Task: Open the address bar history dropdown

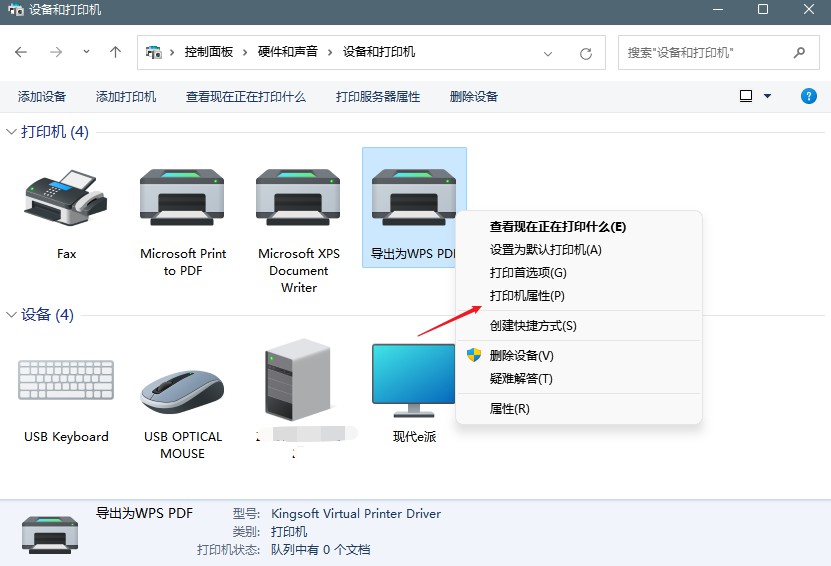Action: 548,52
